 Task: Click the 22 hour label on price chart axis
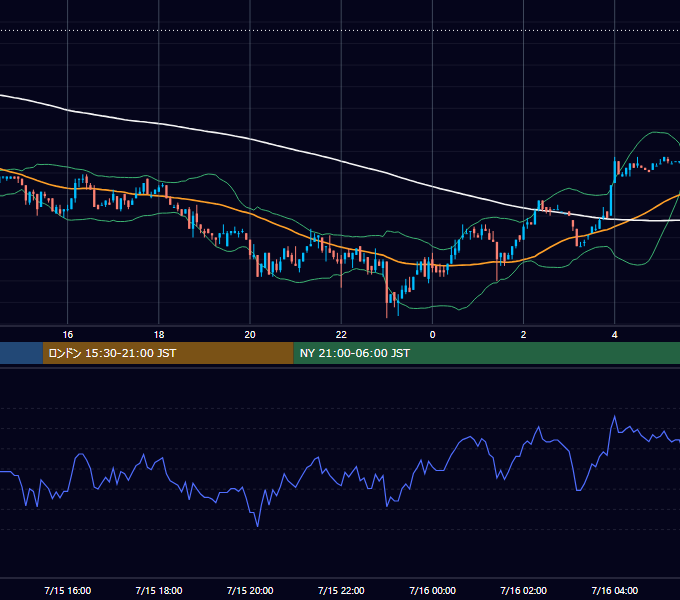(341, 335)
